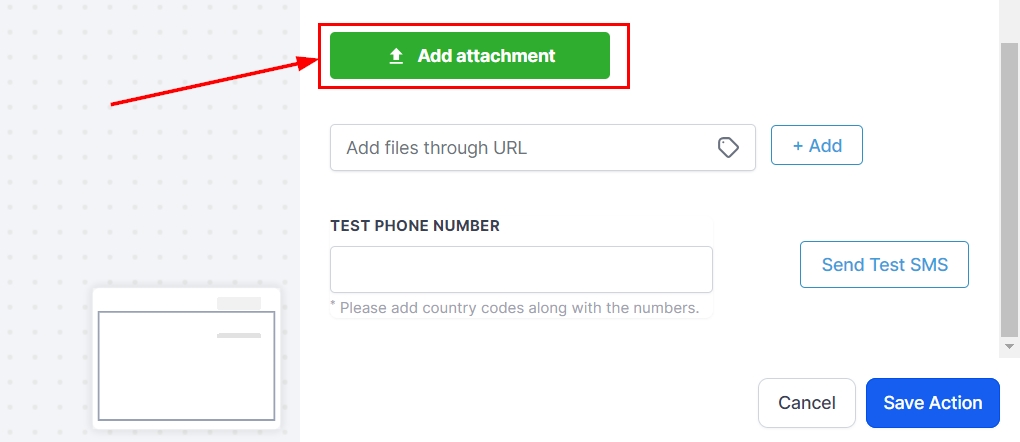Image resolution: width=1020 pixels, height=442 pixels.
Task: Focus the Test Phone Number input box
Action: (521, 270)
